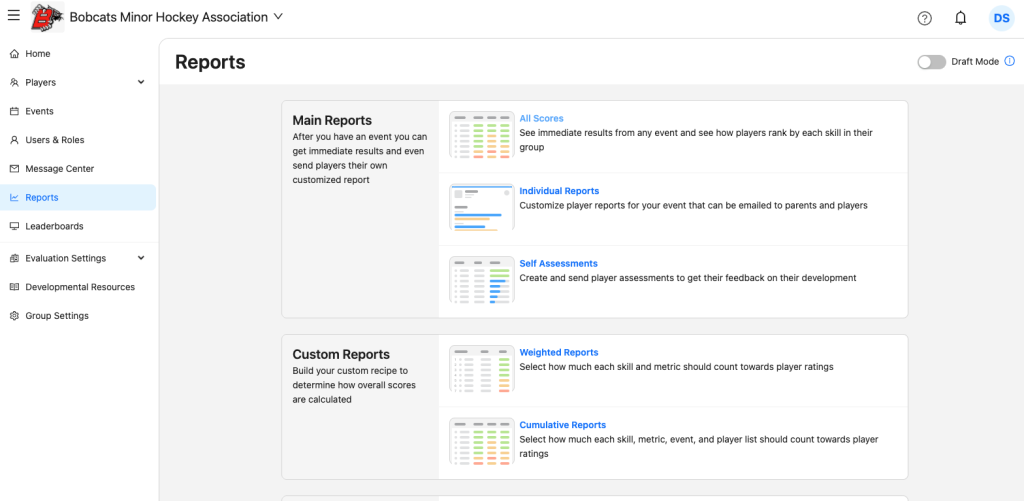Screen dimensions: 1024x501
Task: Open the All Scores report link
Action: click(x=541, y=119)
